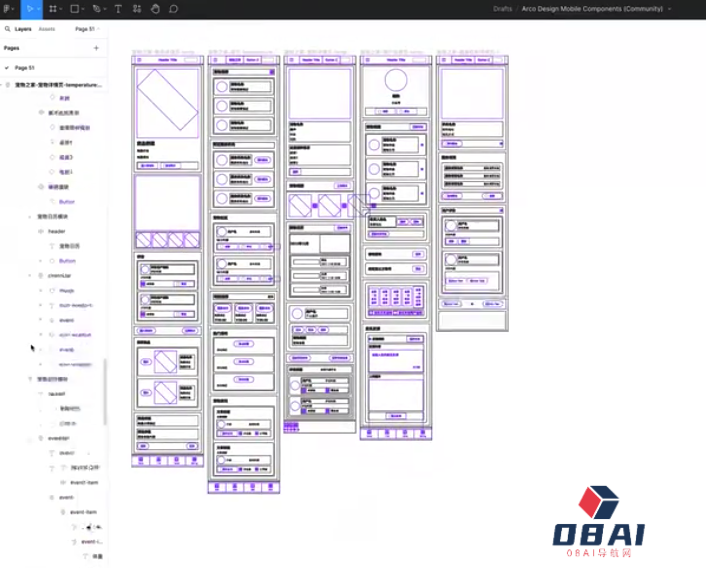The height and width of the screenshot is (568, 706).
Task: Open the Rectangle shape tools dropdown arrow
Action: (x=85, y=8)
